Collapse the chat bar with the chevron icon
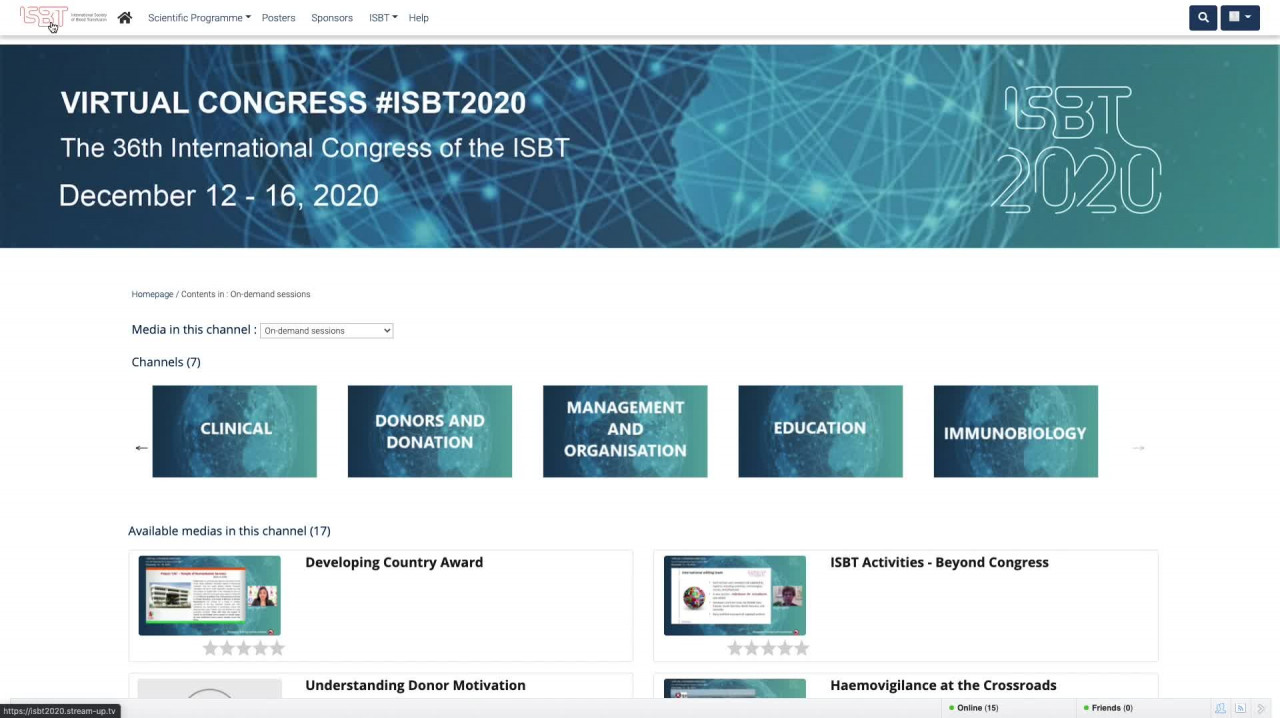The width and height of the screenshot is (1280, 718). coord(1261,708)
